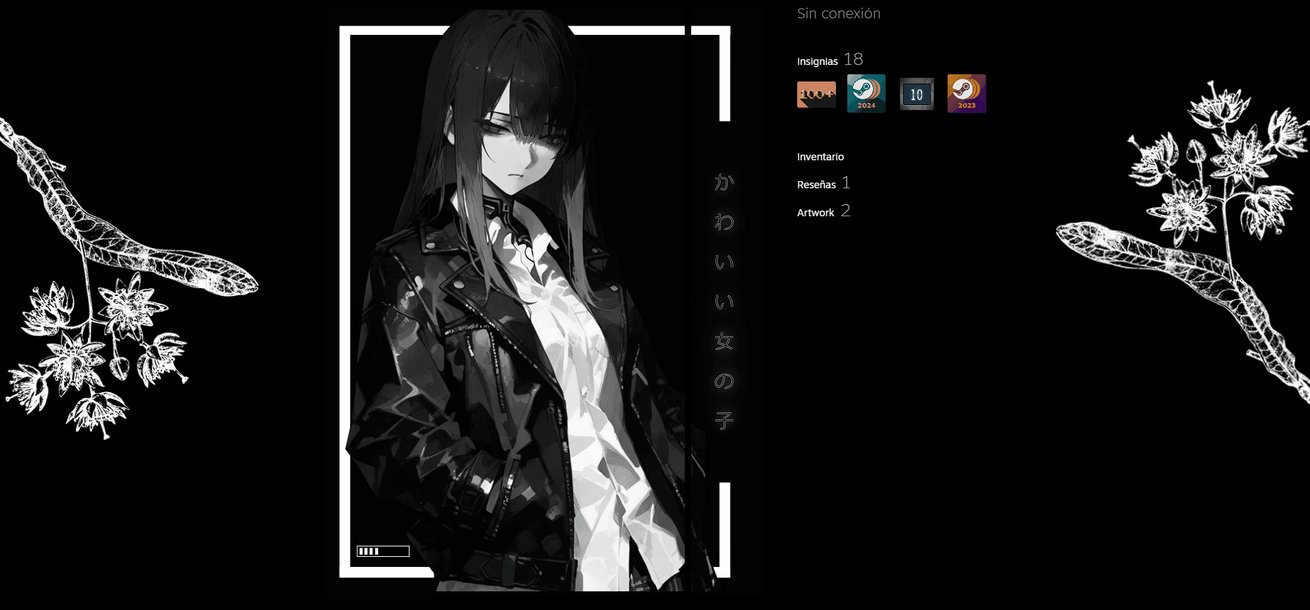Open the Artwork link
The image size is (1310, 610).
point(815,212)
